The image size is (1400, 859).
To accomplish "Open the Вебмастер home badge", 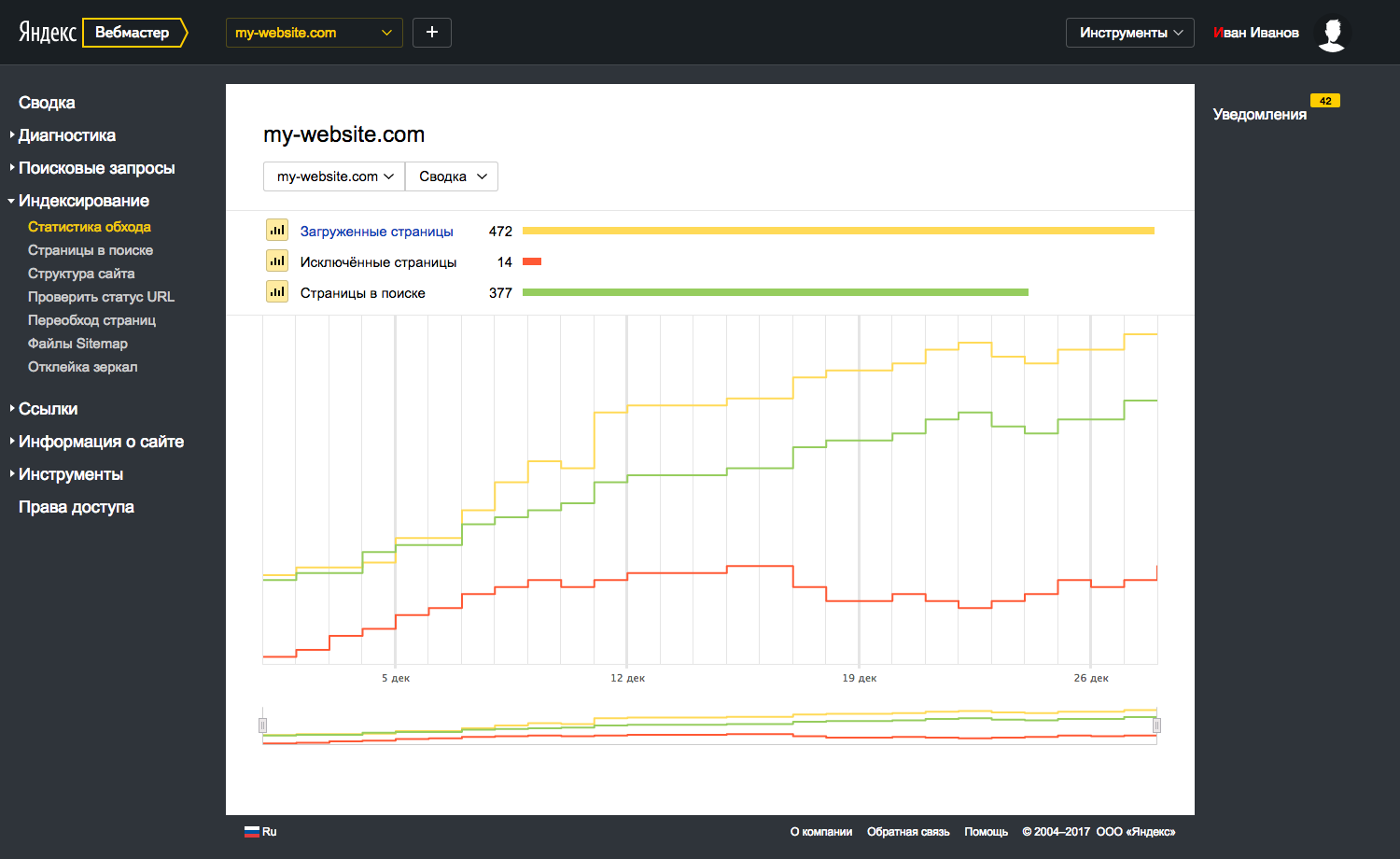I will [134, 33].
